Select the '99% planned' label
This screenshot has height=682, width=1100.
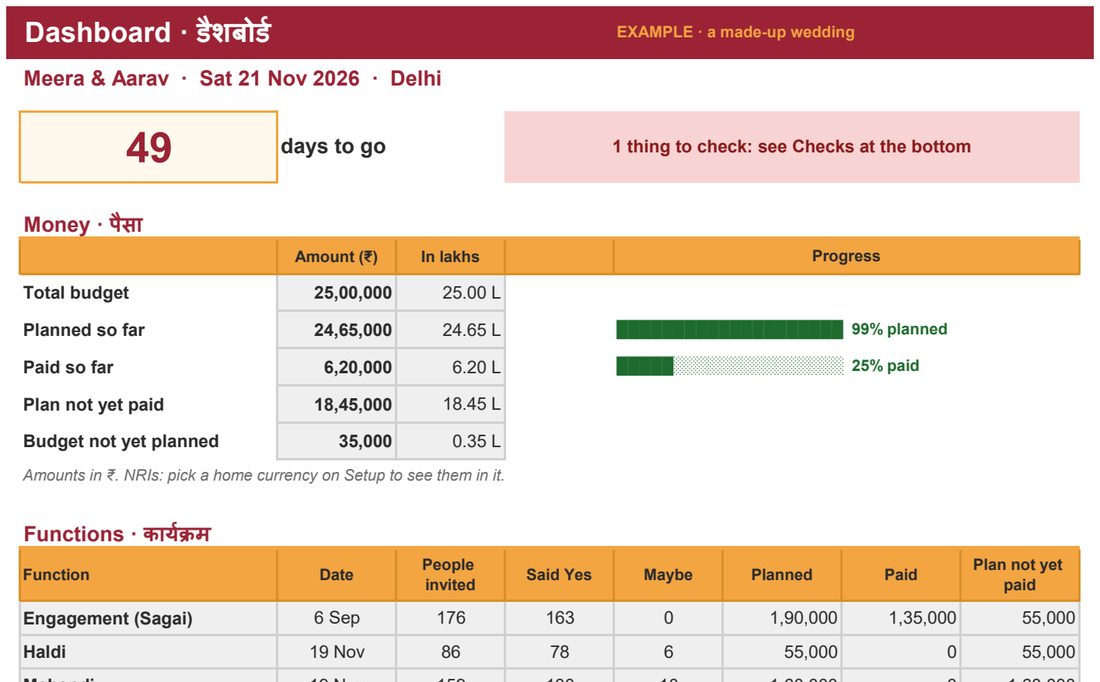tap(899, 329)
